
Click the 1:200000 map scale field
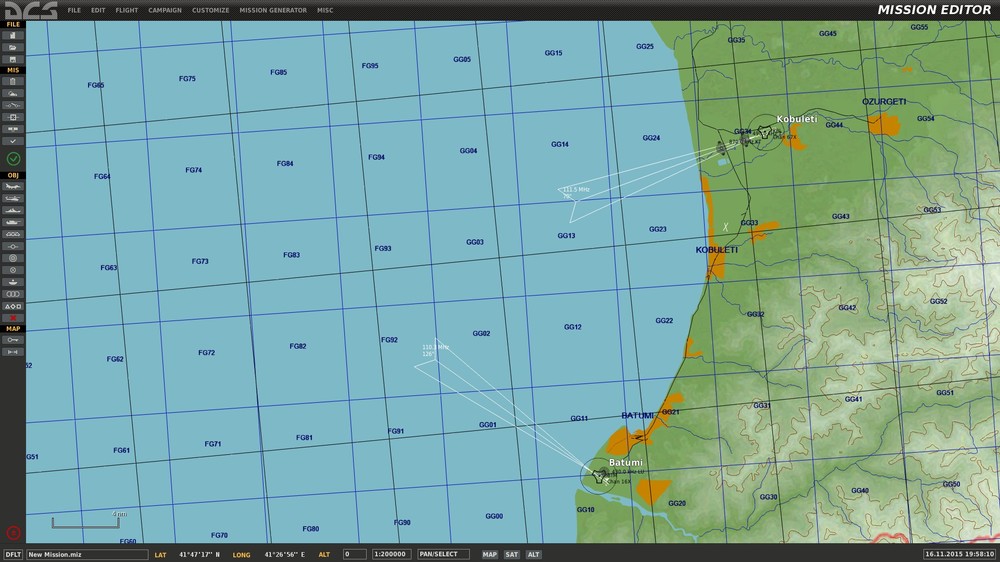(x=391, y=554)
